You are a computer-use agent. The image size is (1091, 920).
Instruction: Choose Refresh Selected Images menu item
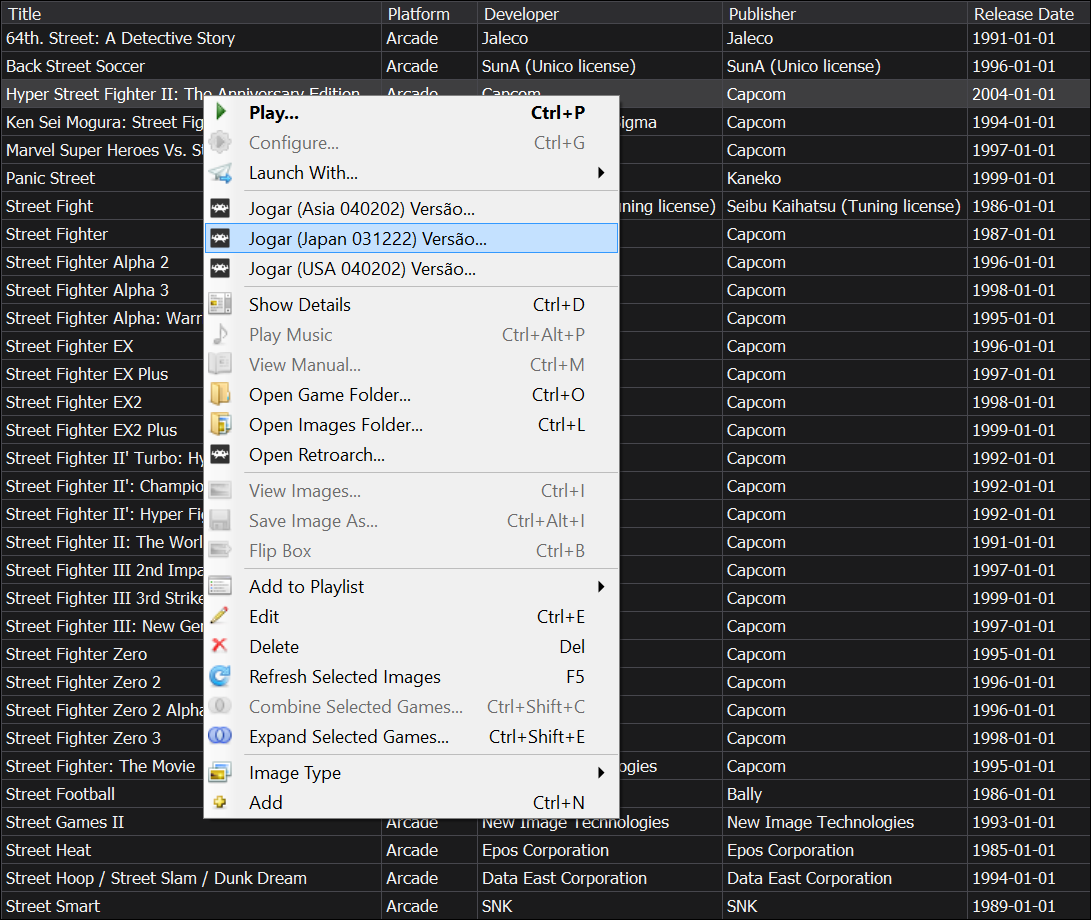point(411,676)
